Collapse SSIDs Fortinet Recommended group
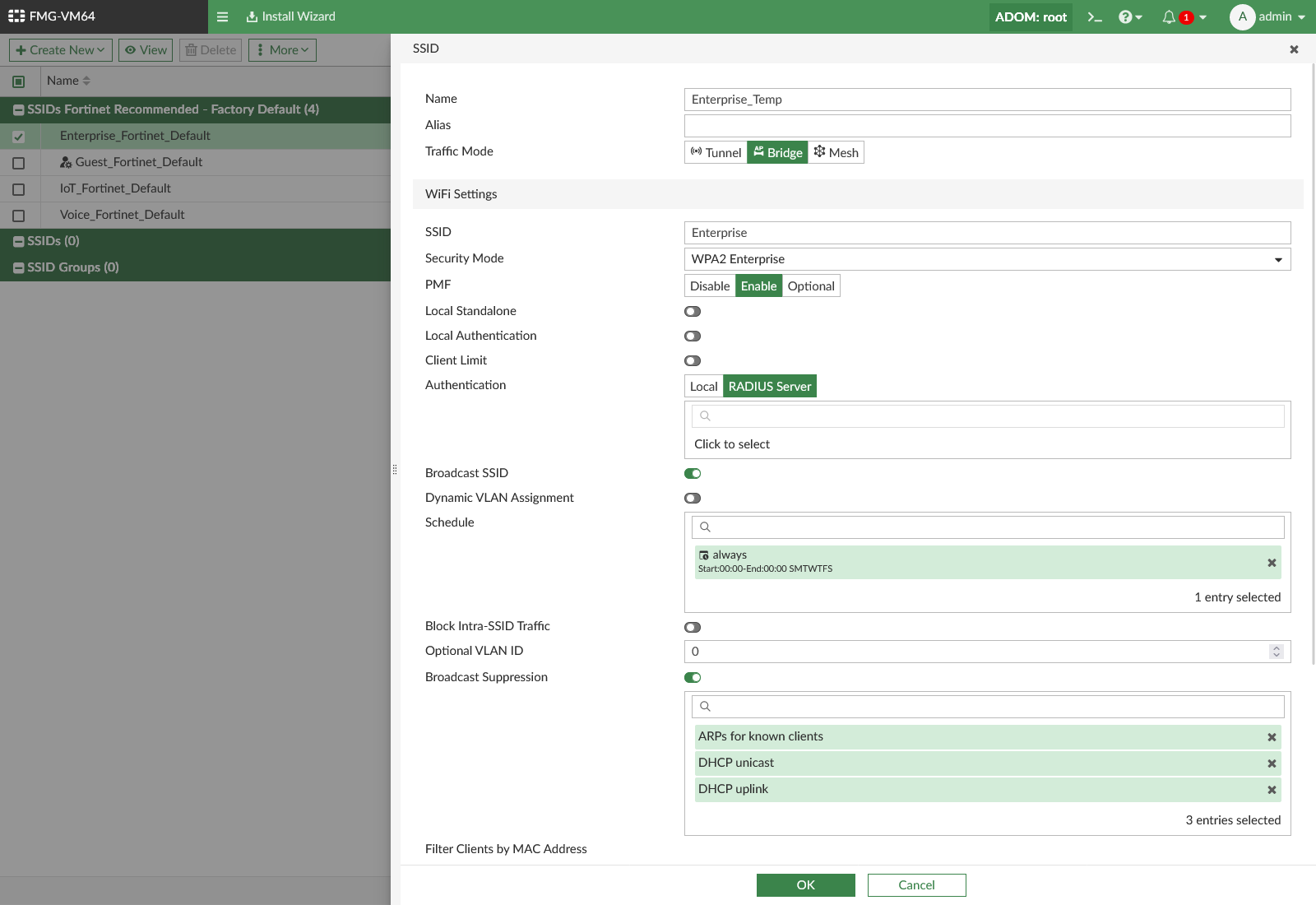The image size is (1316, 905). 18,109
